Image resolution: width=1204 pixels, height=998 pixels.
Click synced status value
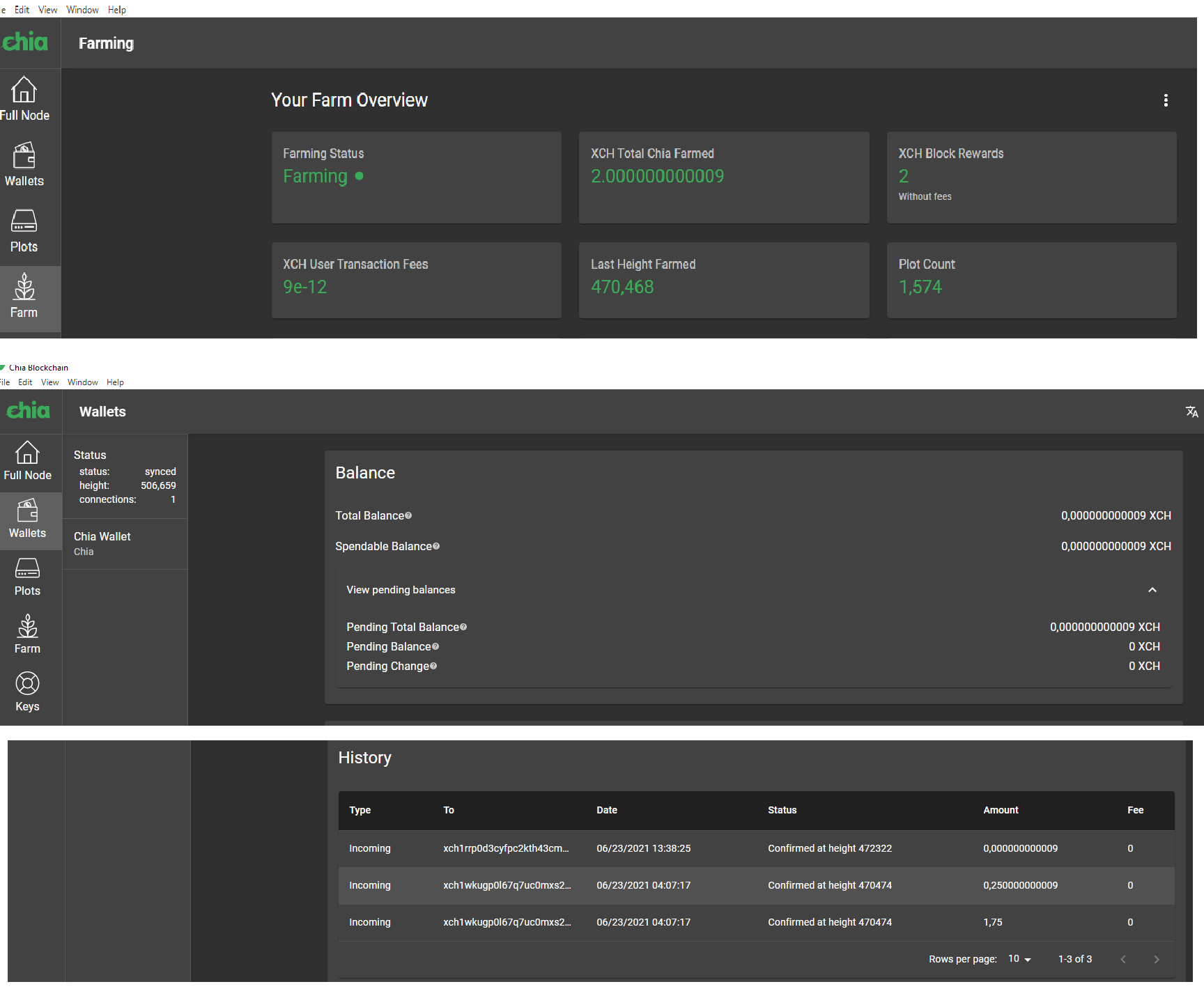[x=160, y=471]
